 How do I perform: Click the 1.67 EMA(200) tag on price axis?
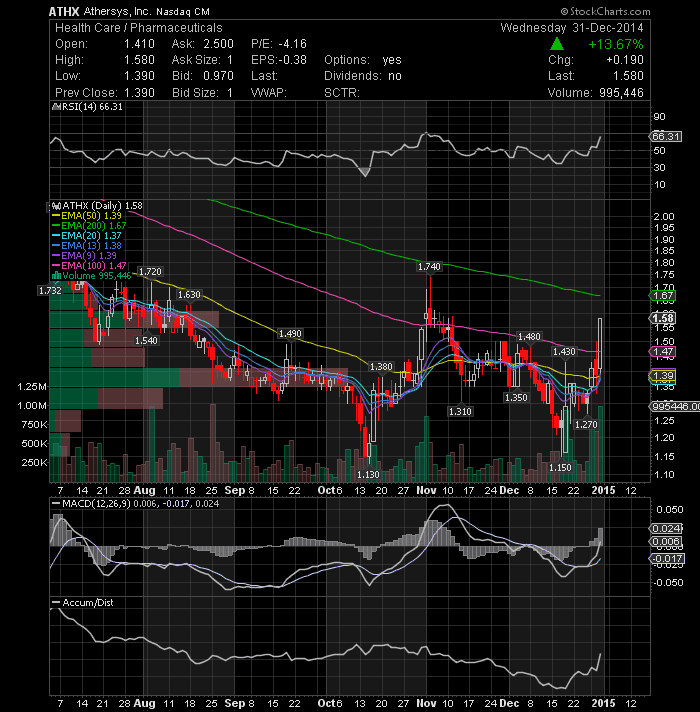(663, 296)
